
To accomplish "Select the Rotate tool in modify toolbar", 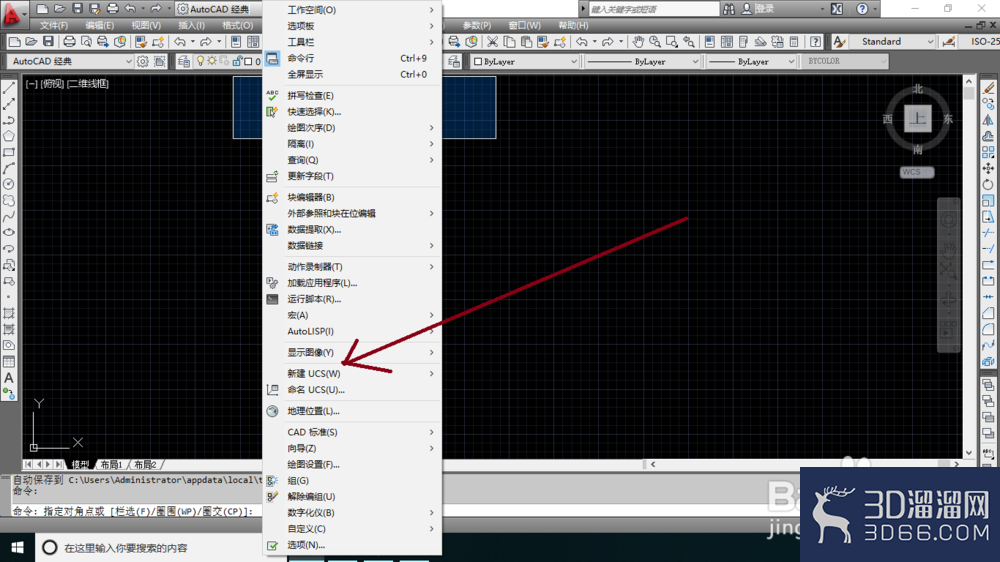I will pos(988,184).
